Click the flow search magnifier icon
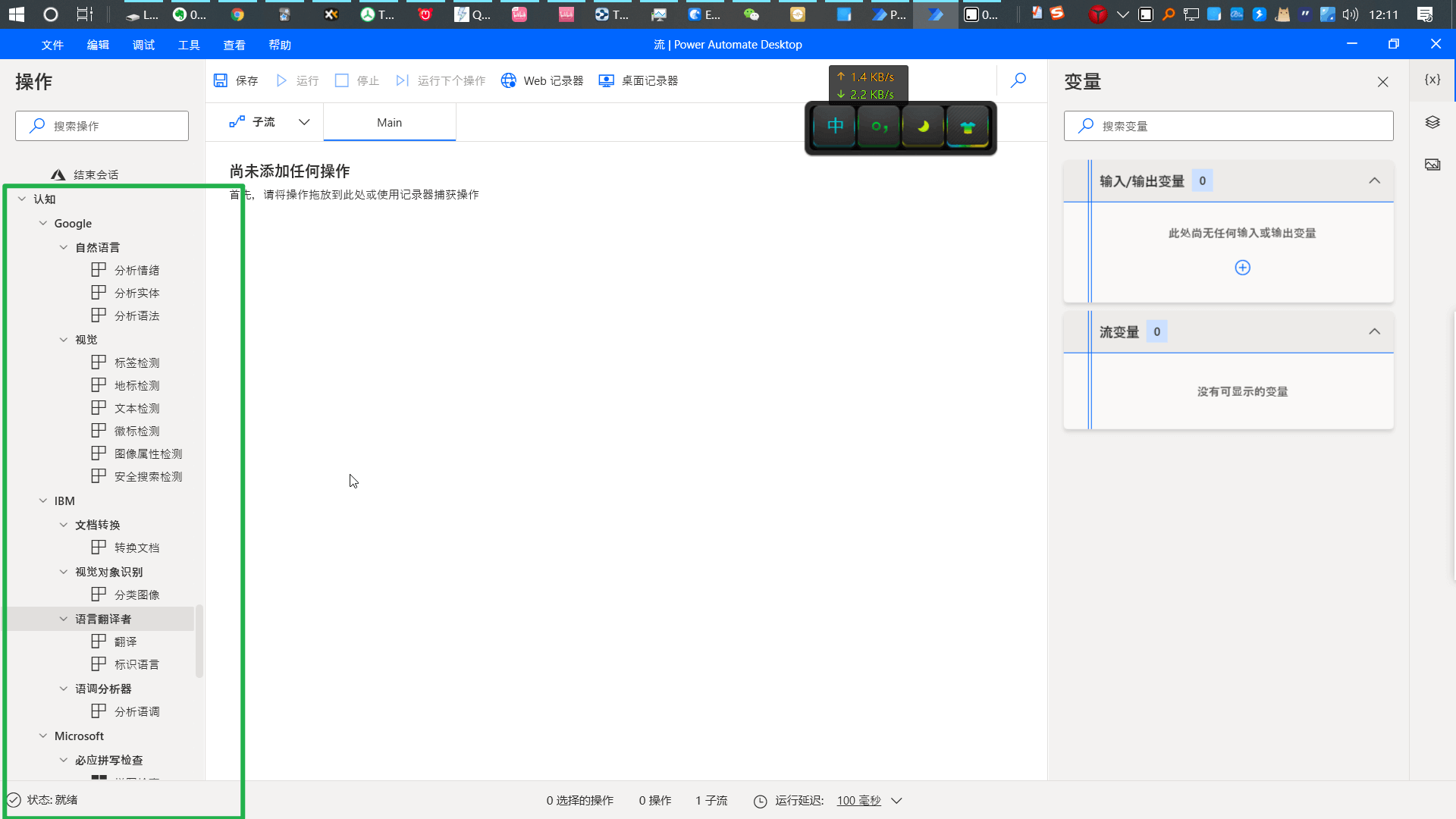The height and width of the screenshot is (819, 1456). click(1018, 80)
